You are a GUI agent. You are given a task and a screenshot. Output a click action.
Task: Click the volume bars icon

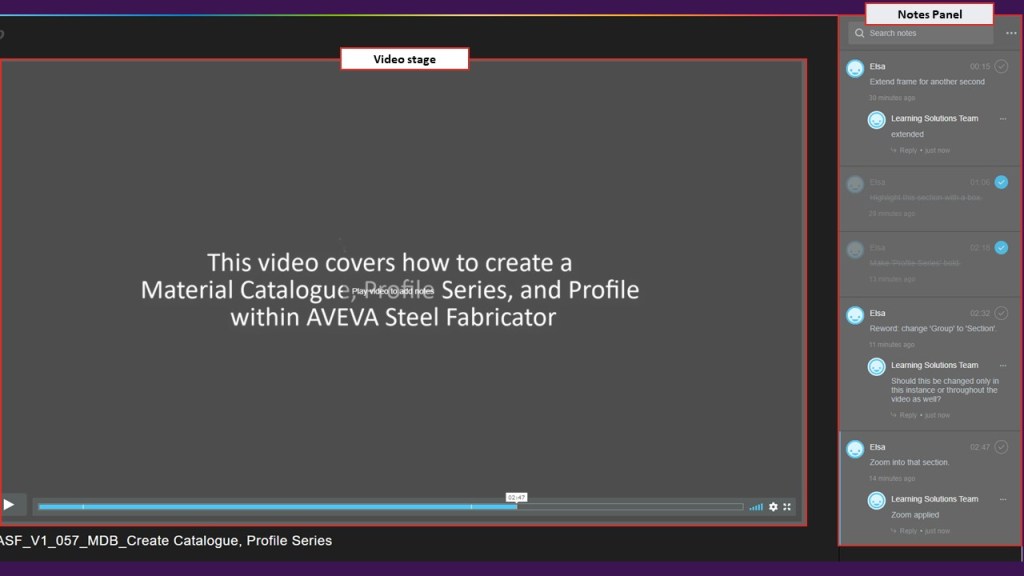(756, 507)
